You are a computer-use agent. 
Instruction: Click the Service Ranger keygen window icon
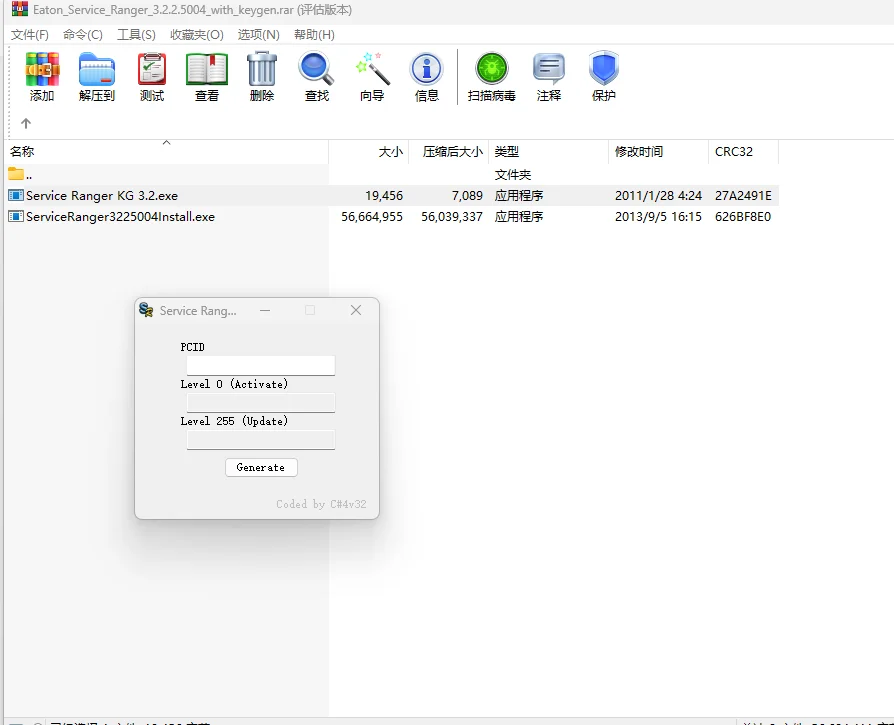tap(146, 310)
